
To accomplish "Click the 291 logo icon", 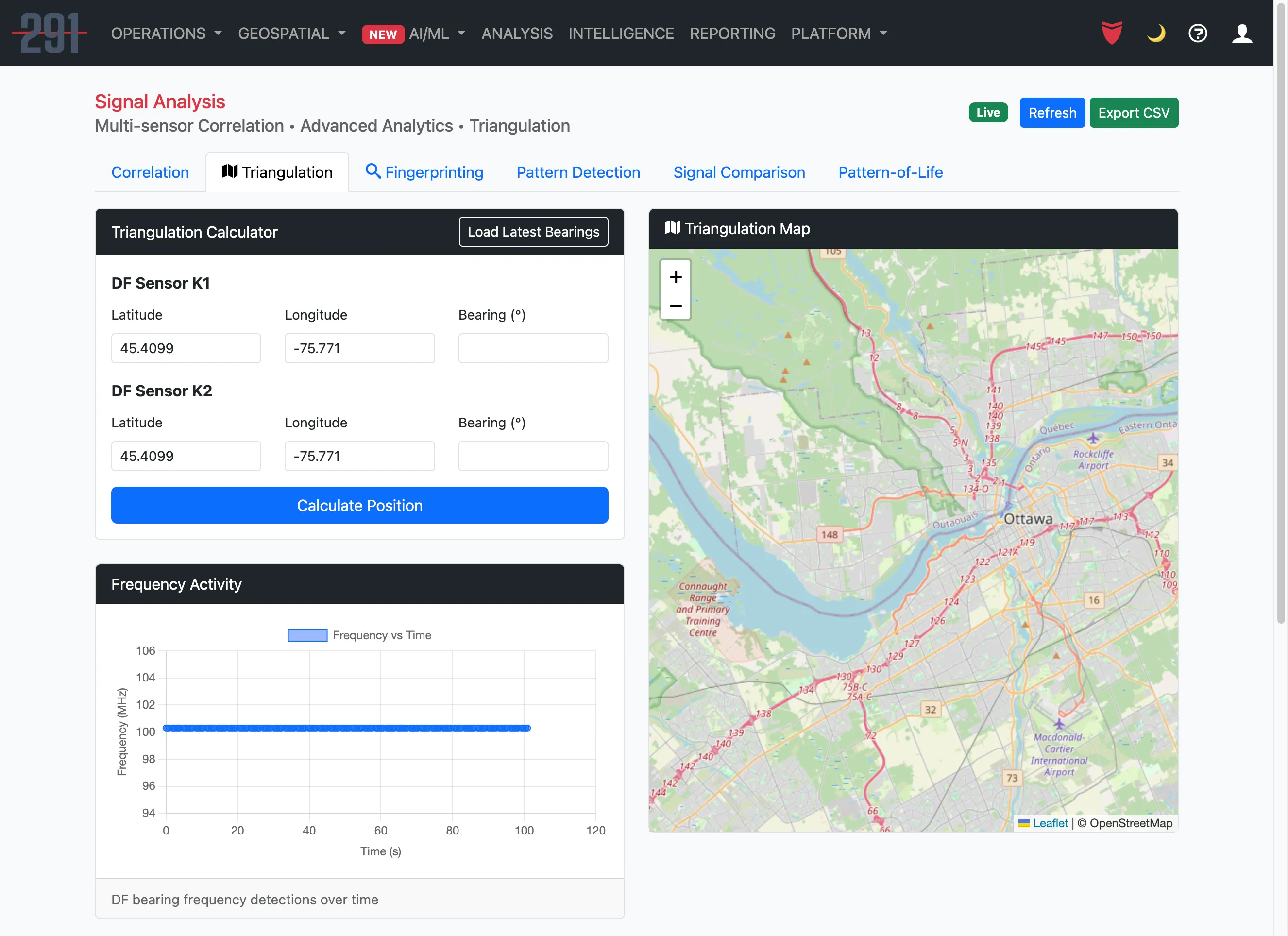I will pyautogui.click(x=50, y=34).
